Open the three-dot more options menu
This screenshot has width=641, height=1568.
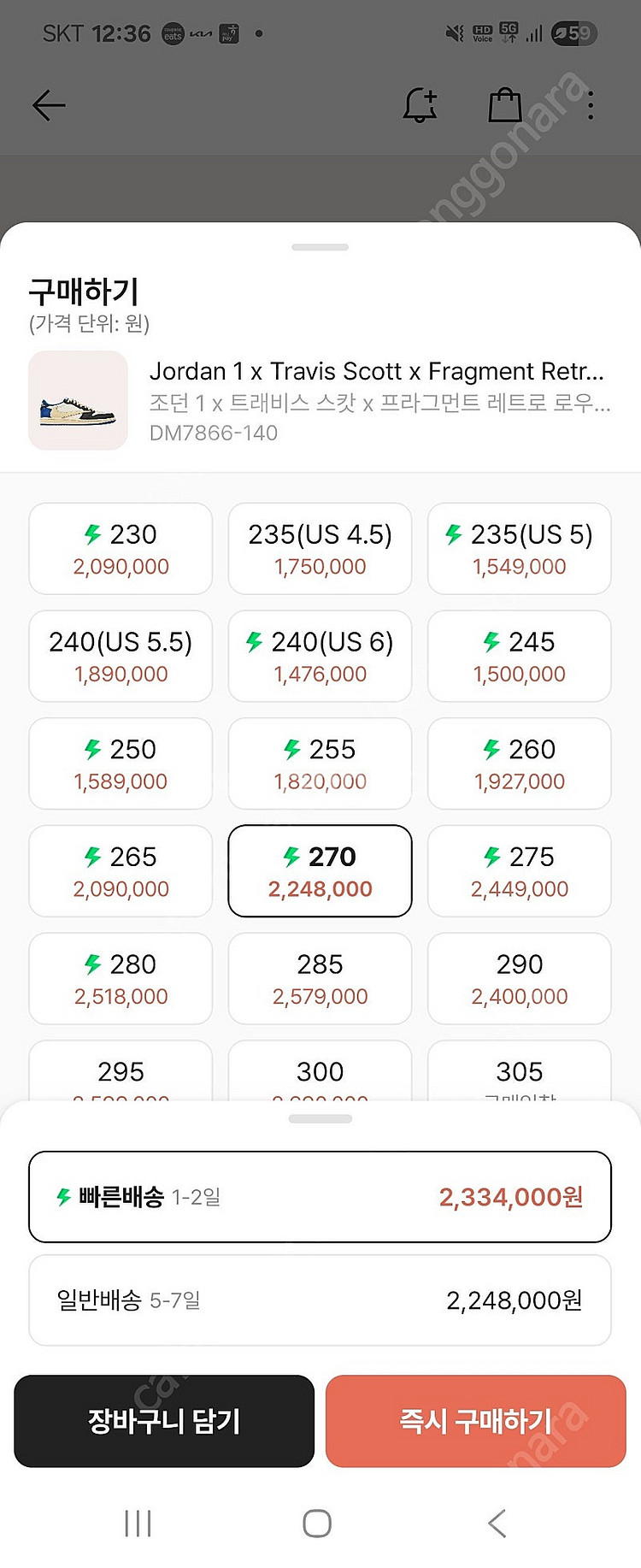point(591,106)
